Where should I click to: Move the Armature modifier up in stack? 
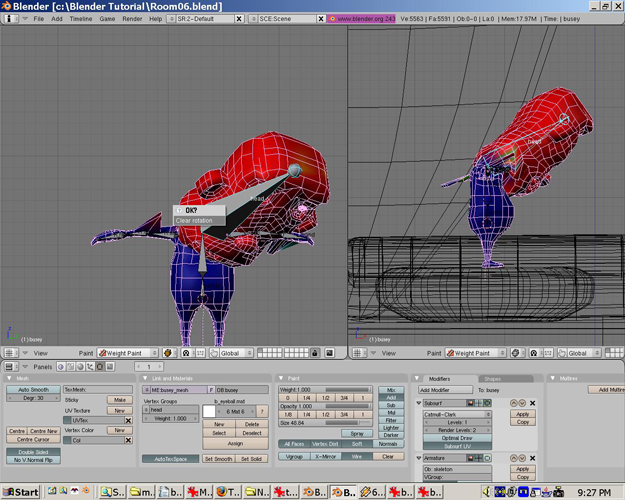click(512, 458)
